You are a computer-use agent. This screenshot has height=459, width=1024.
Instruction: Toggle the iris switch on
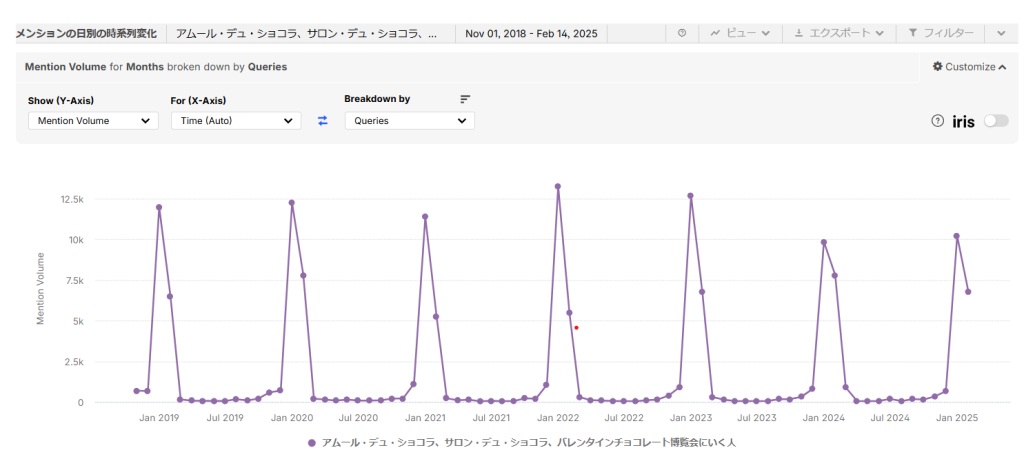coord(997,121)
